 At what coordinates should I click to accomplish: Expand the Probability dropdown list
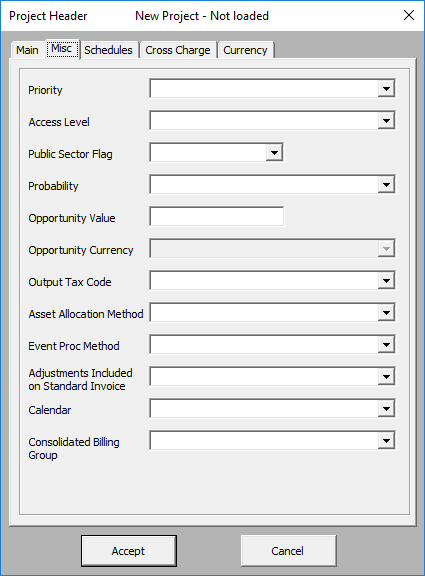click(x=386, y=184)
